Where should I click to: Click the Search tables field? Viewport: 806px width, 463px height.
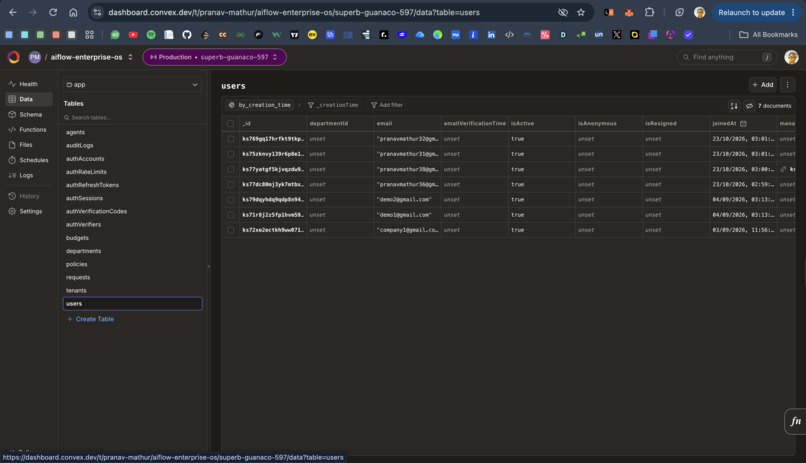click(x=132, y=118)
